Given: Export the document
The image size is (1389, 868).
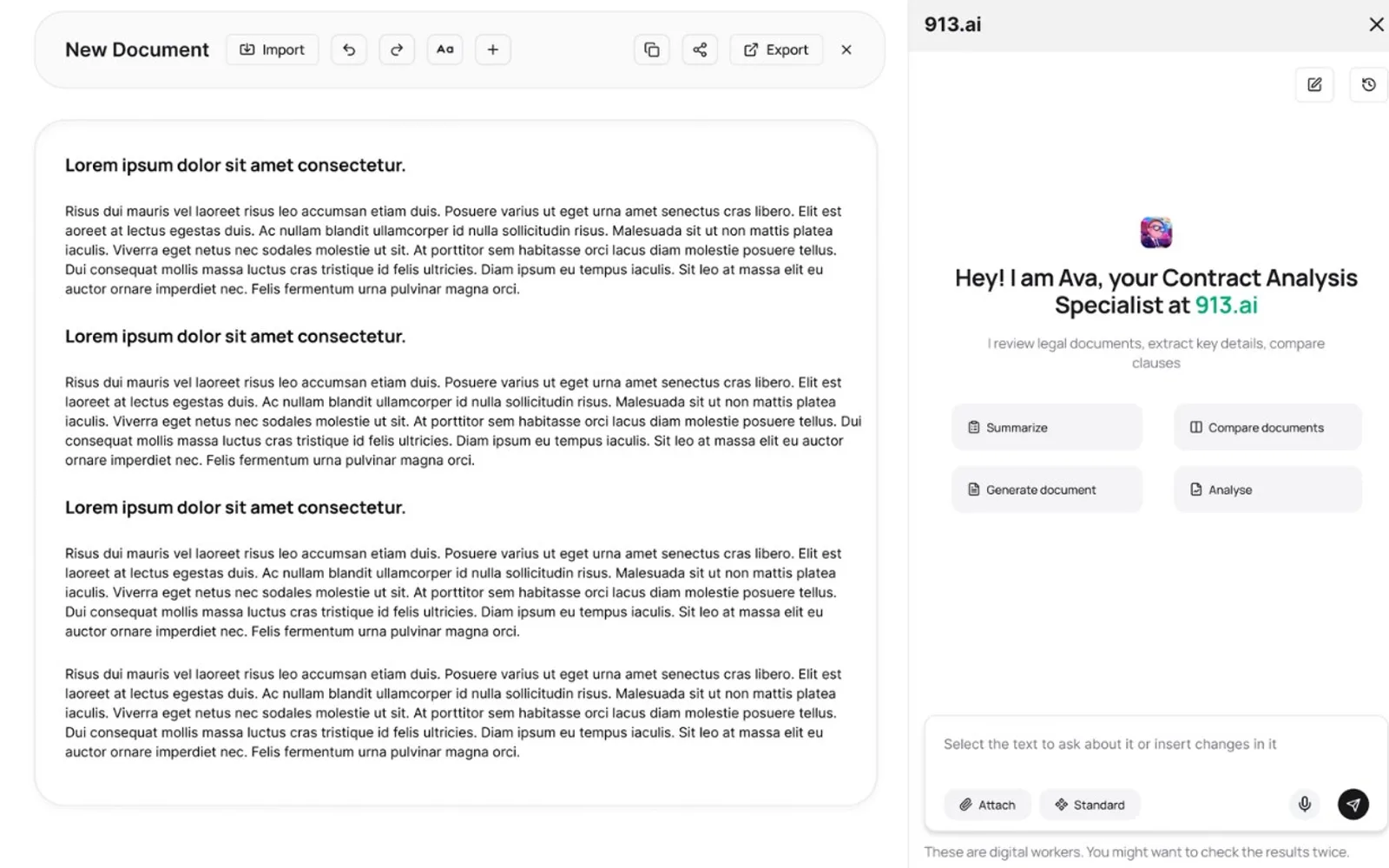Looking at the screenshot, I should click(x=776, y=49).
